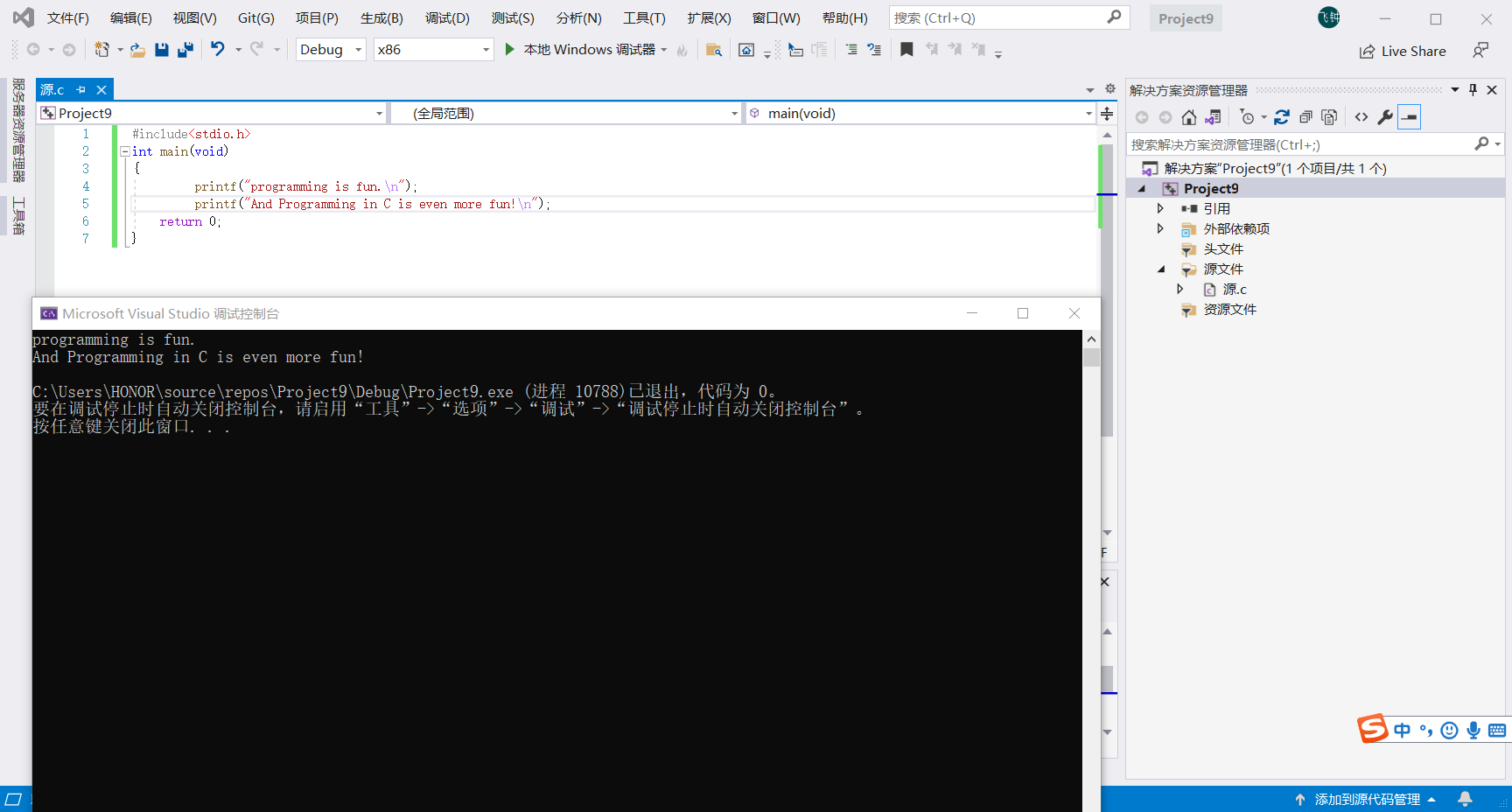The height and width of the screenshot is (812, 1512).
Task: Click the Show All Files icon
Action: coord(1329,117)
